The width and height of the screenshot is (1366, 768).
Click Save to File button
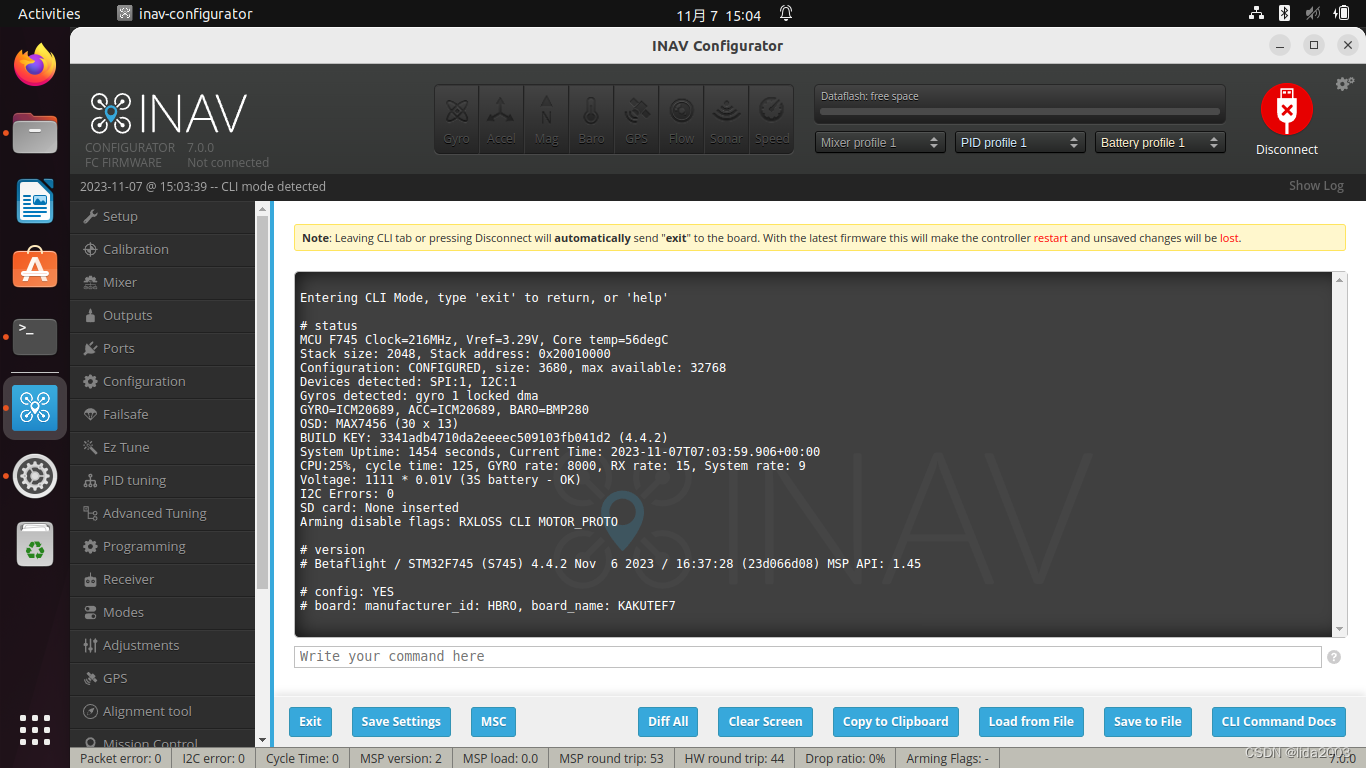click(1148, 722)
